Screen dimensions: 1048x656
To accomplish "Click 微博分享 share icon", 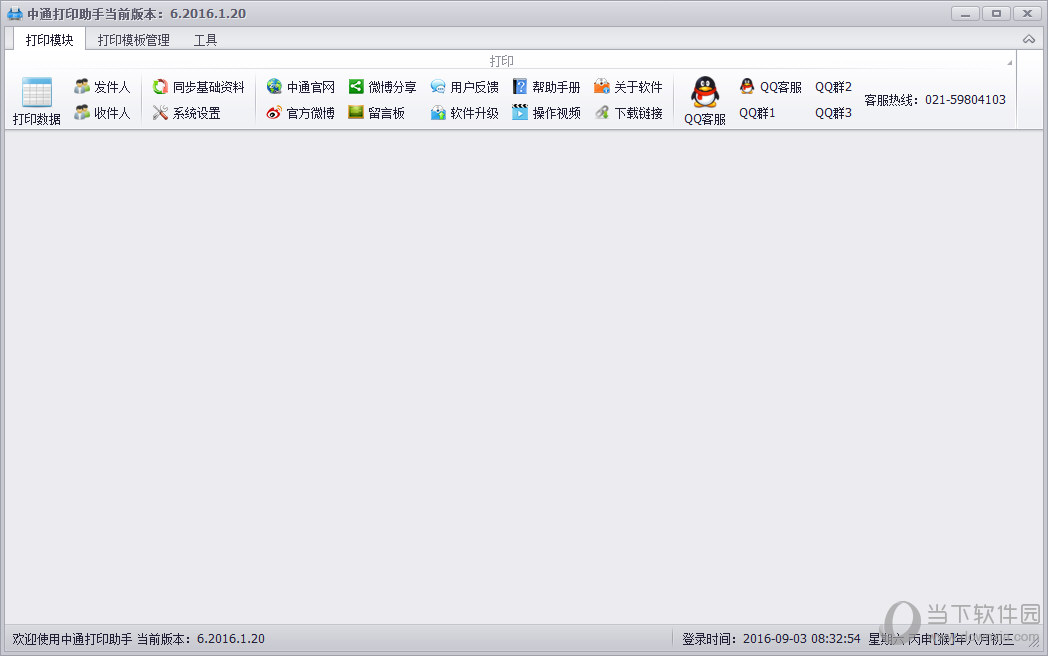I will (356, 86).
